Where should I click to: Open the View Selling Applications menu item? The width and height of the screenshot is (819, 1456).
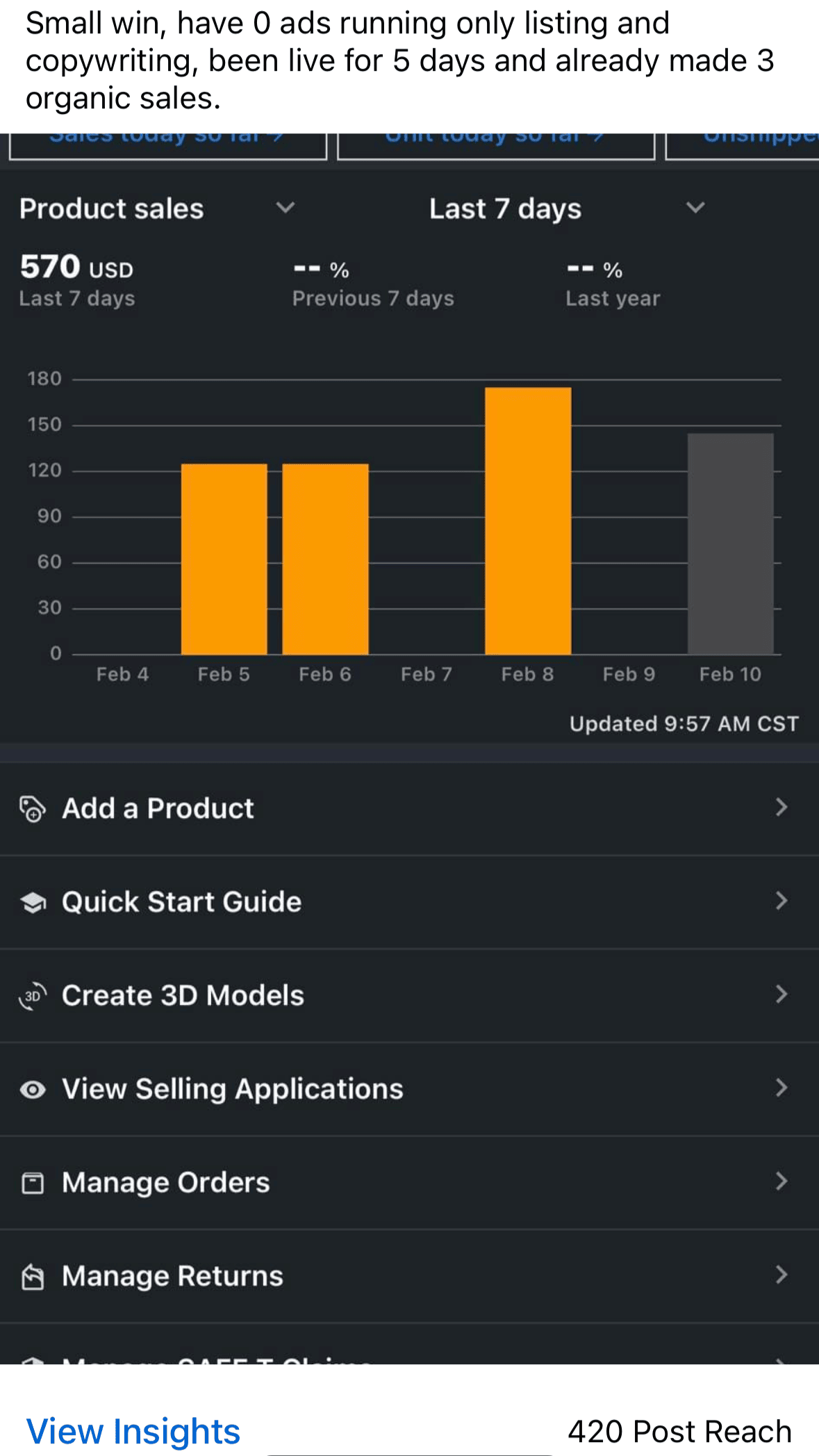(232, 1089)
